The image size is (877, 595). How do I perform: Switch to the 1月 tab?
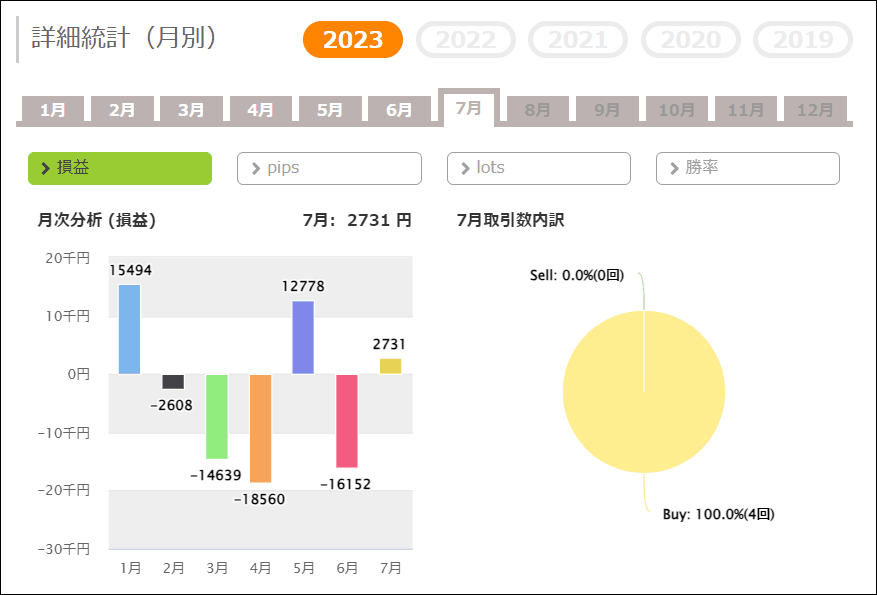(52, 110)
